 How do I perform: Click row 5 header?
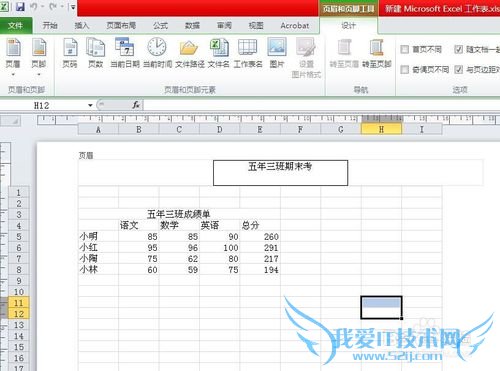[19, 237]
